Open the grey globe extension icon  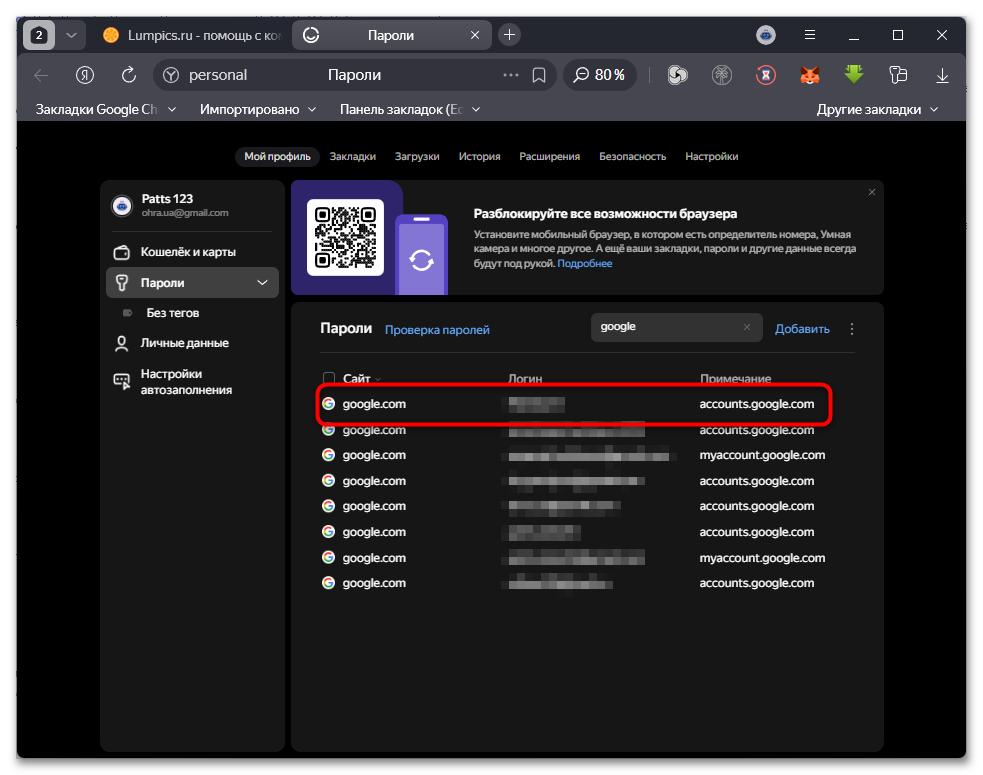click(722, 75)
